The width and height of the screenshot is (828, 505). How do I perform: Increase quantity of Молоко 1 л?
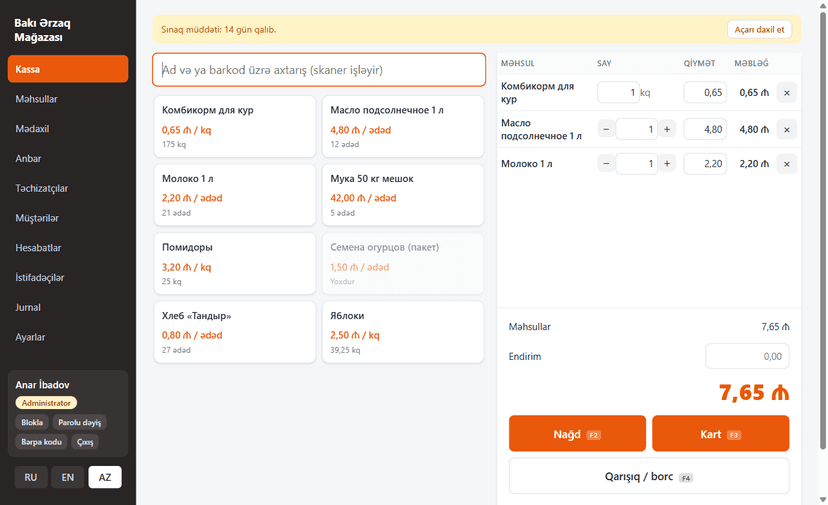coord(667,164)
